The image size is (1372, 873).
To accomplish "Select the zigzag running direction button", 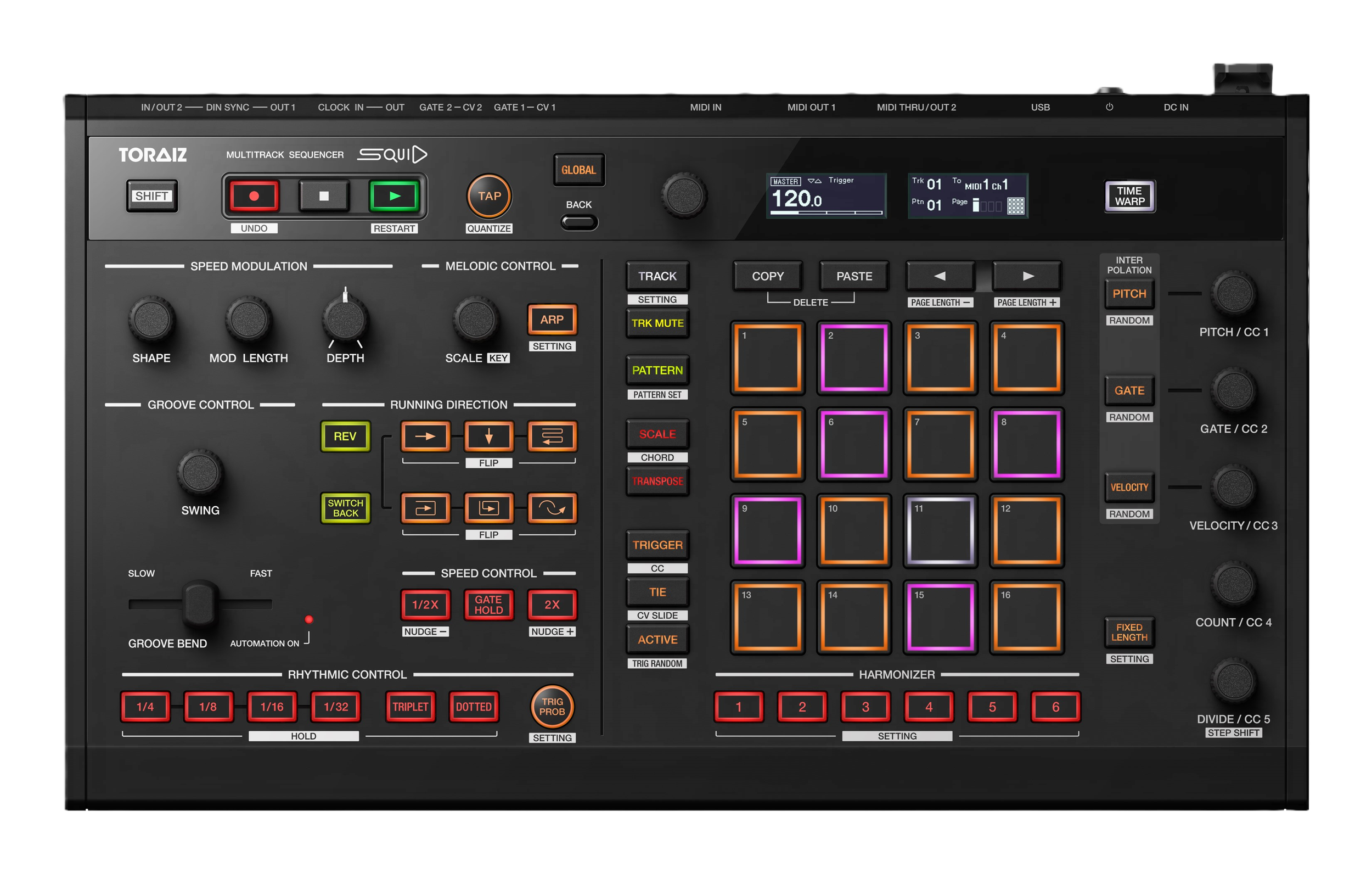I will pyautogui.click(x=552, y=436).
